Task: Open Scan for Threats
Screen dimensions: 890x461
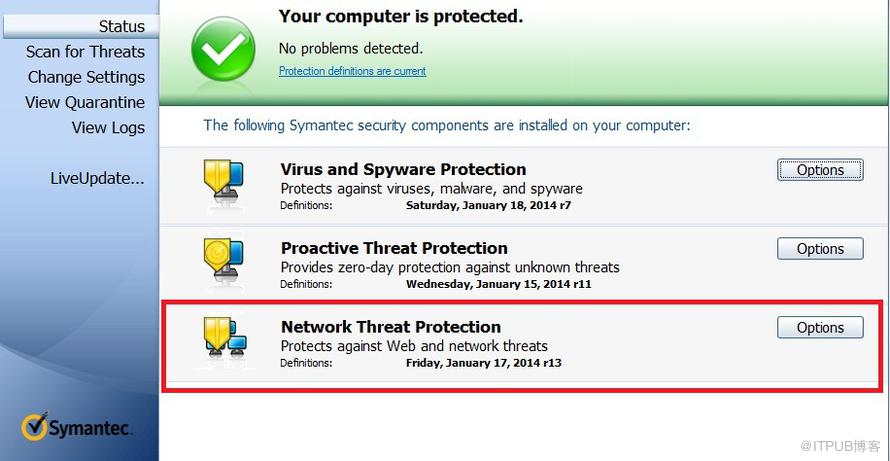Action: tap(85, 52)
